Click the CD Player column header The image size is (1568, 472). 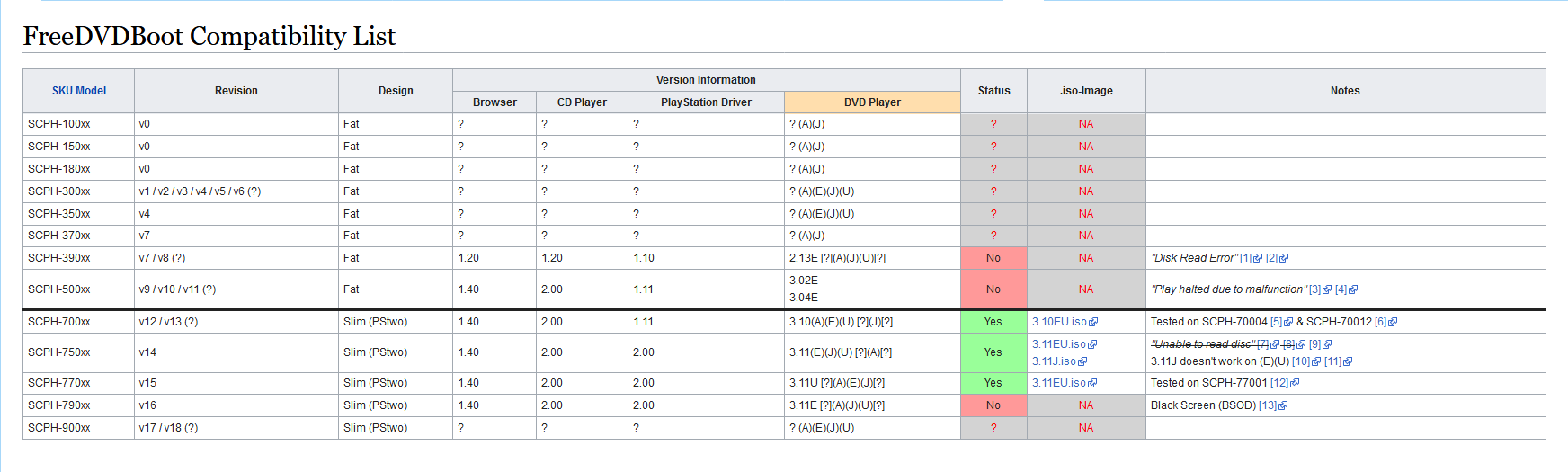click(582, 102)
